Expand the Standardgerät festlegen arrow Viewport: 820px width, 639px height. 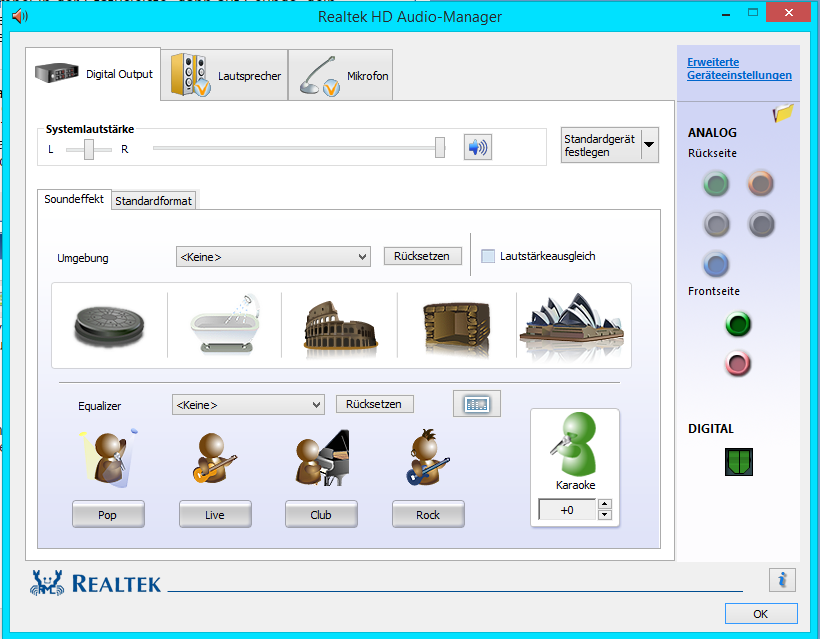649,145
